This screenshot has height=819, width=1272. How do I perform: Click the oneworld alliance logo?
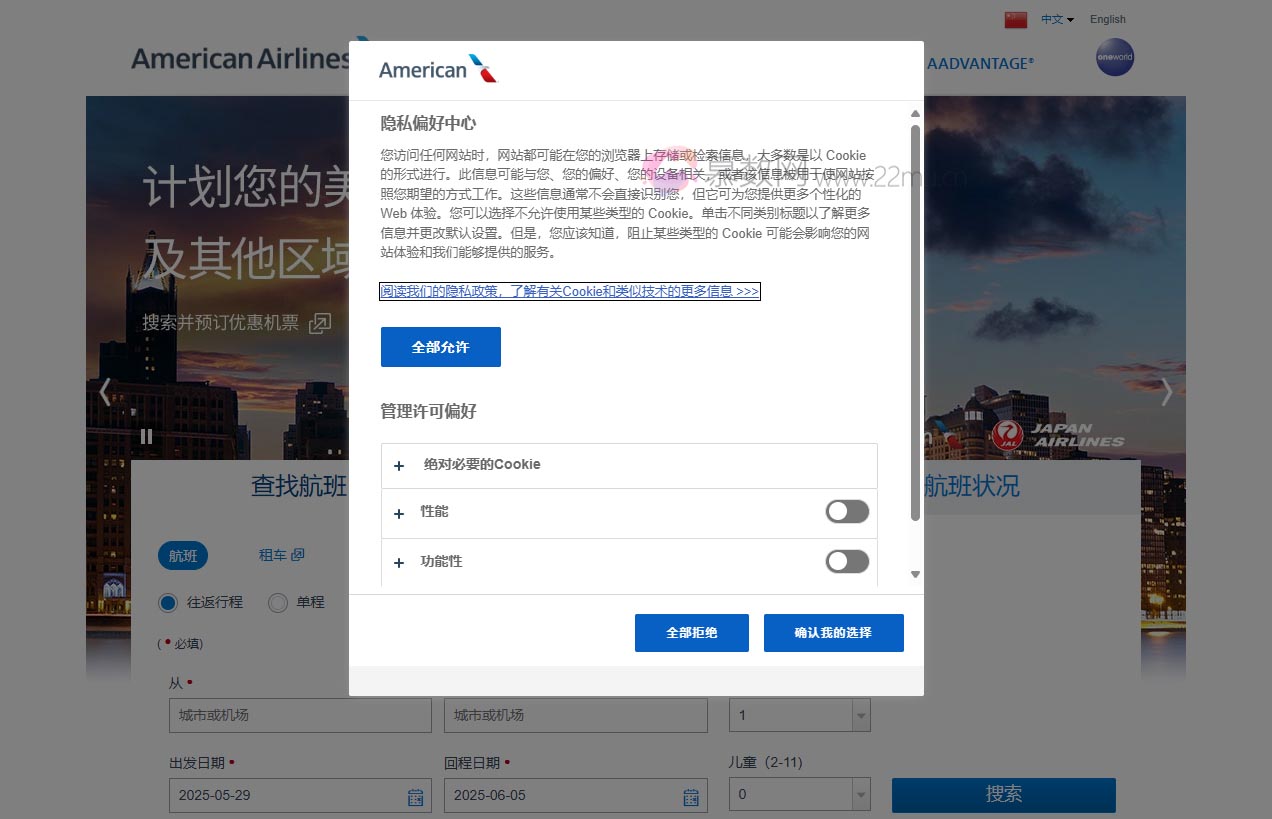tap(1114, 58)
